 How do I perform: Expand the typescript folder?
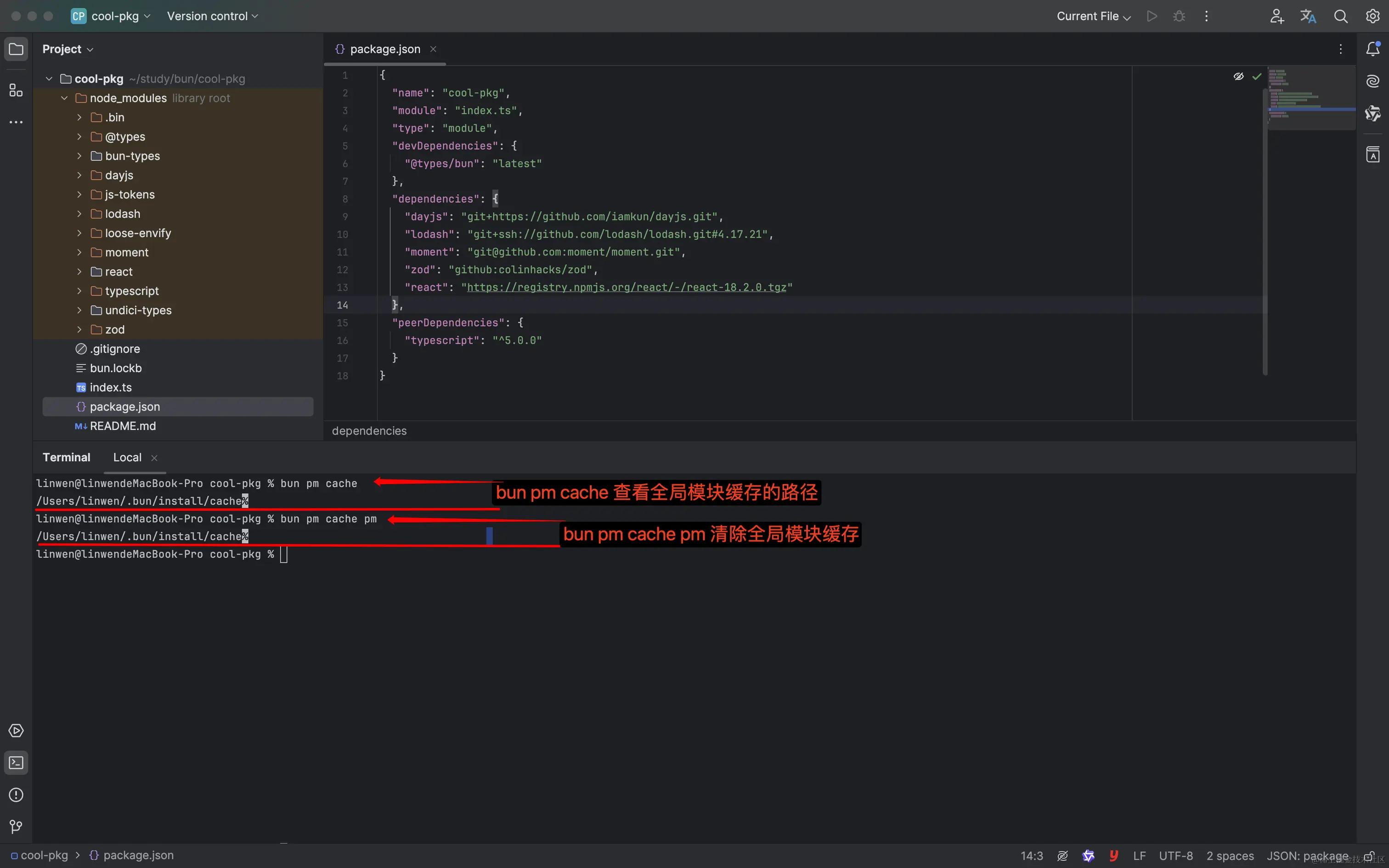coord(79,291)
